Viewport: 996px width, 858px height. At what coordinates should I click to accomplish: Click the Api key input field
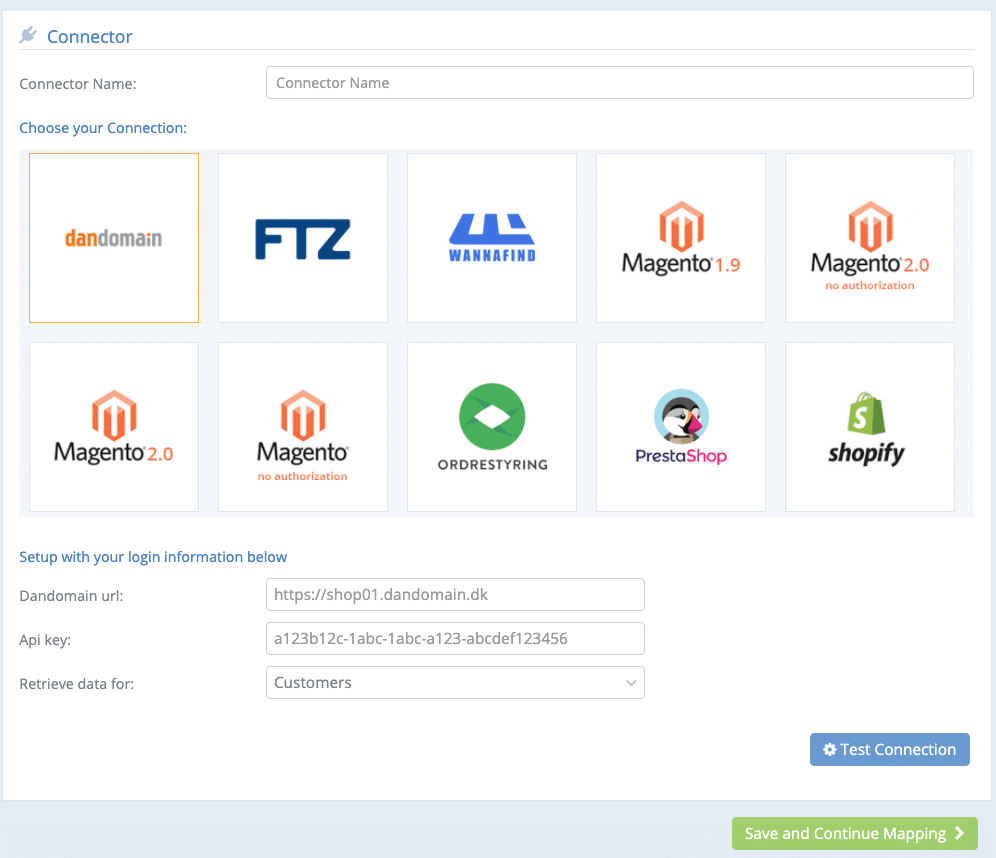(455, 638)
